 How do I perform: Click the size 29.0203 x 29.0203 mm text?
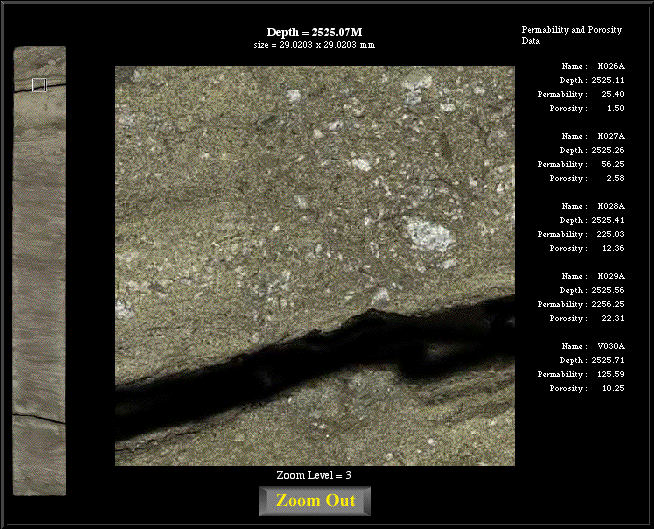314,45
